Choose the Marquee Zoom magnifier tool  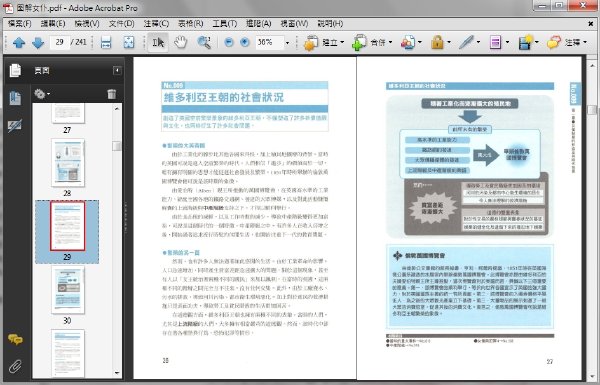[204, 42]
